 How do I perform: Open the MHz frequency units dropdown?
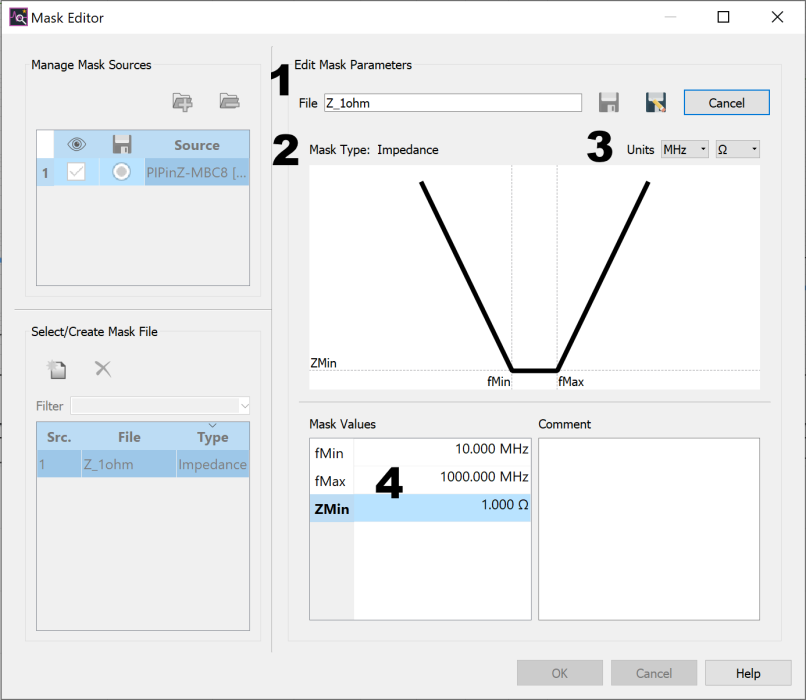[x=684, y=149]
